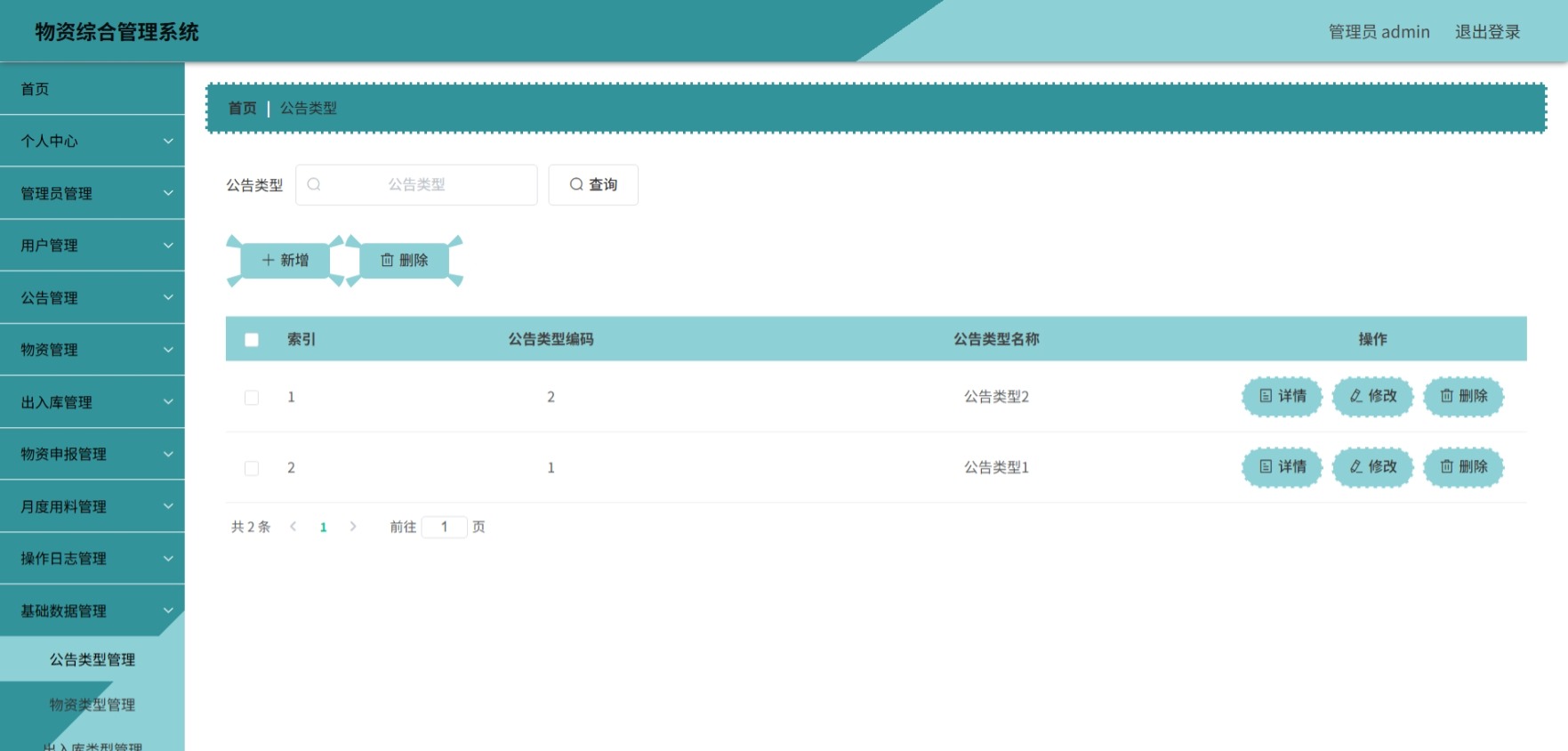Viewport: 1568px width, 751px height.
Task: Click the trash icon on toolbar 删除 button
Action: click(387, 260)
